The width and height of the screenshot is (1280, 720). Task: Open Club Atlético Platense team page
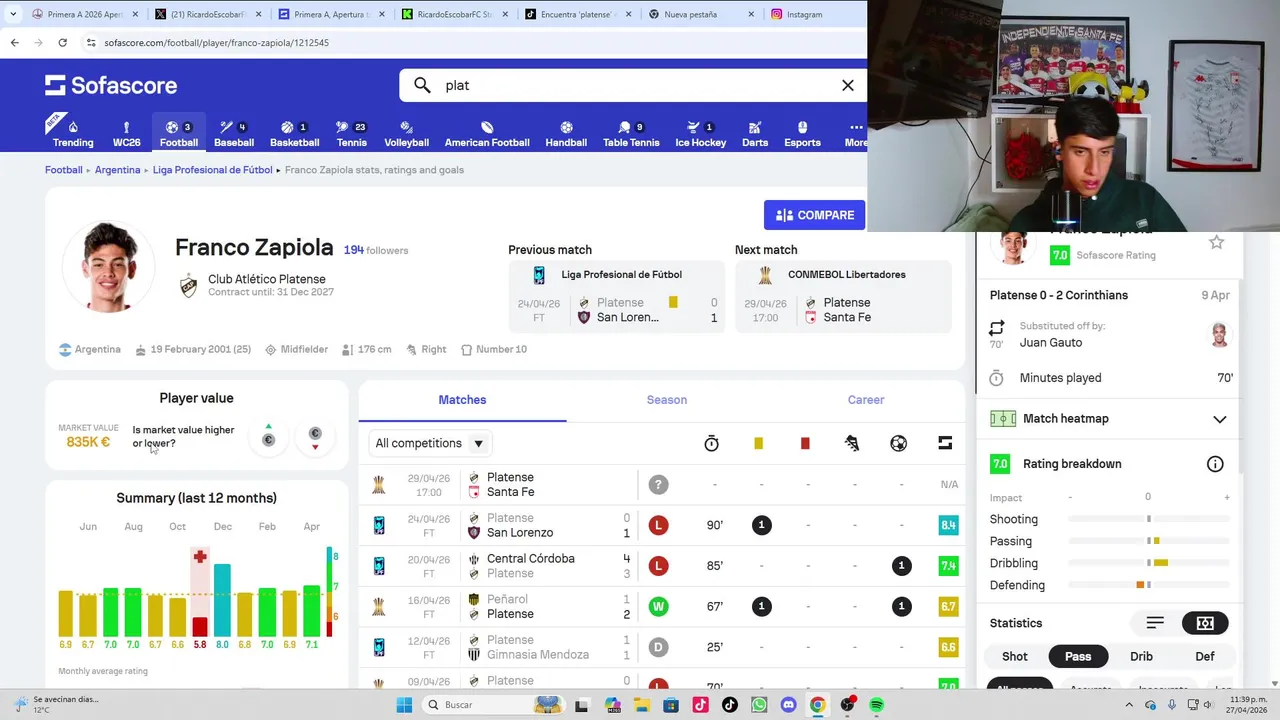(x=266, y=279)
